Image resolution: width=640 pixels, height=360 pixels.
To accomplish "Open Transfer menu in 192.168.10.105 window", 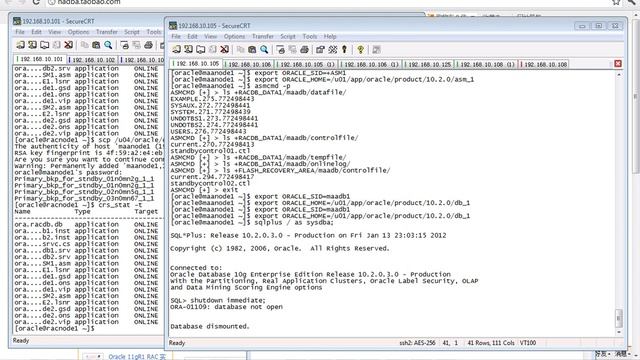I will pyautogui.click(x=262, y=36).
